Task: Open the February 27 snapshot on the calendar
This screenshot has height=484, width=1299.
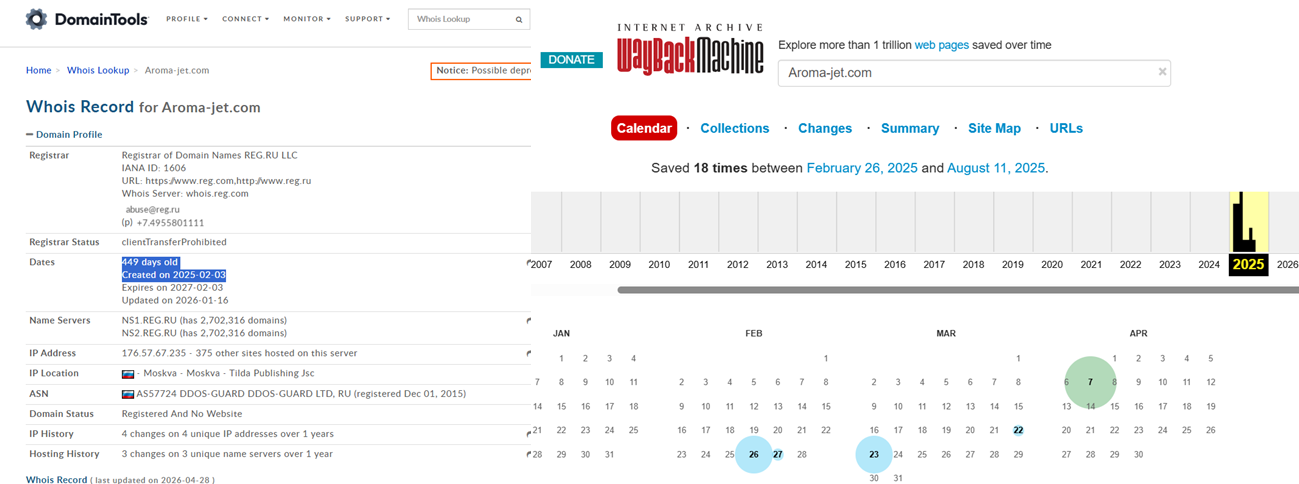Action: click(x=778, y=454)
